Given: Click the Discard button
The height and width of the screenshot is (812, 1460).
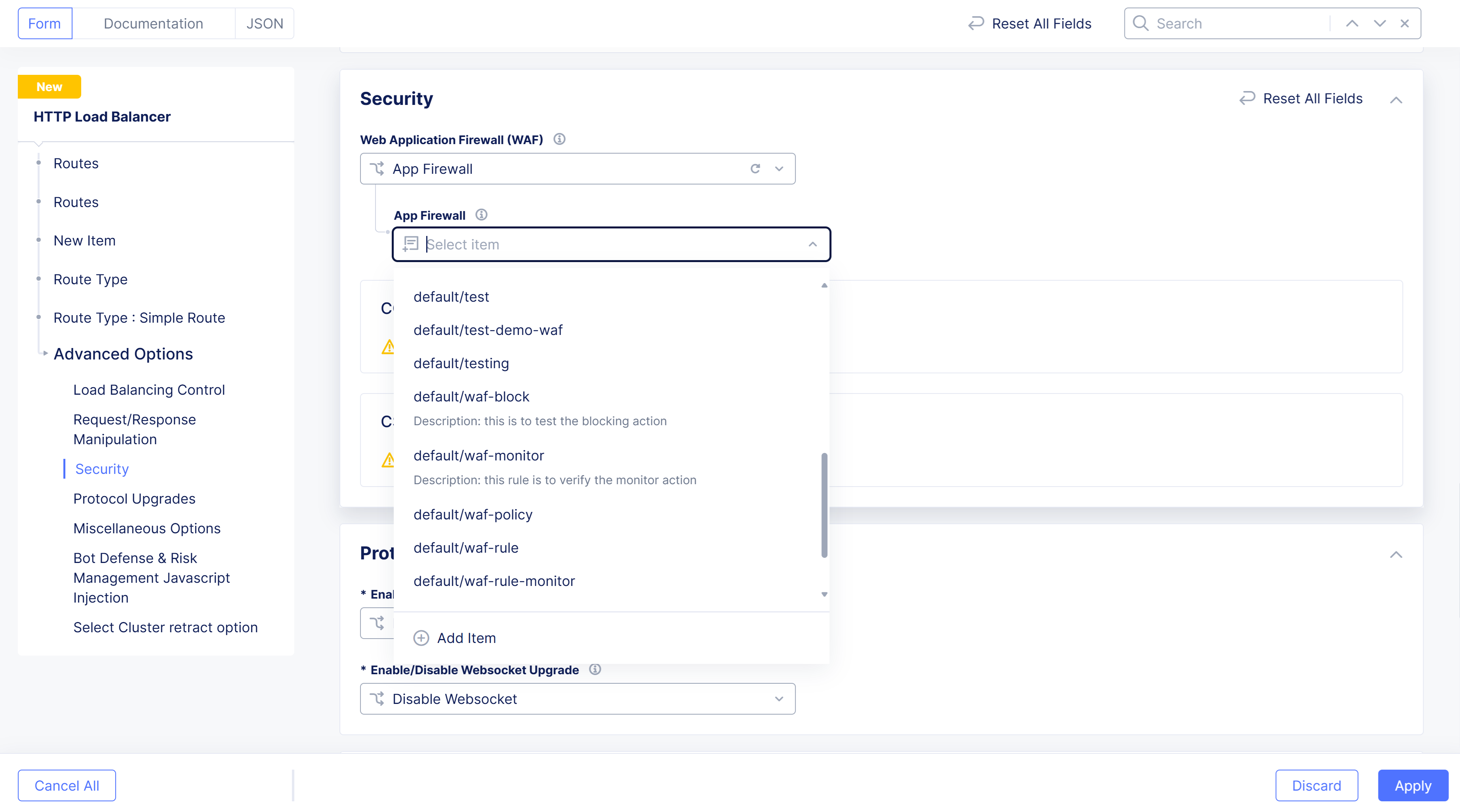Looking at the screenshot, I should pos(1316,785).
